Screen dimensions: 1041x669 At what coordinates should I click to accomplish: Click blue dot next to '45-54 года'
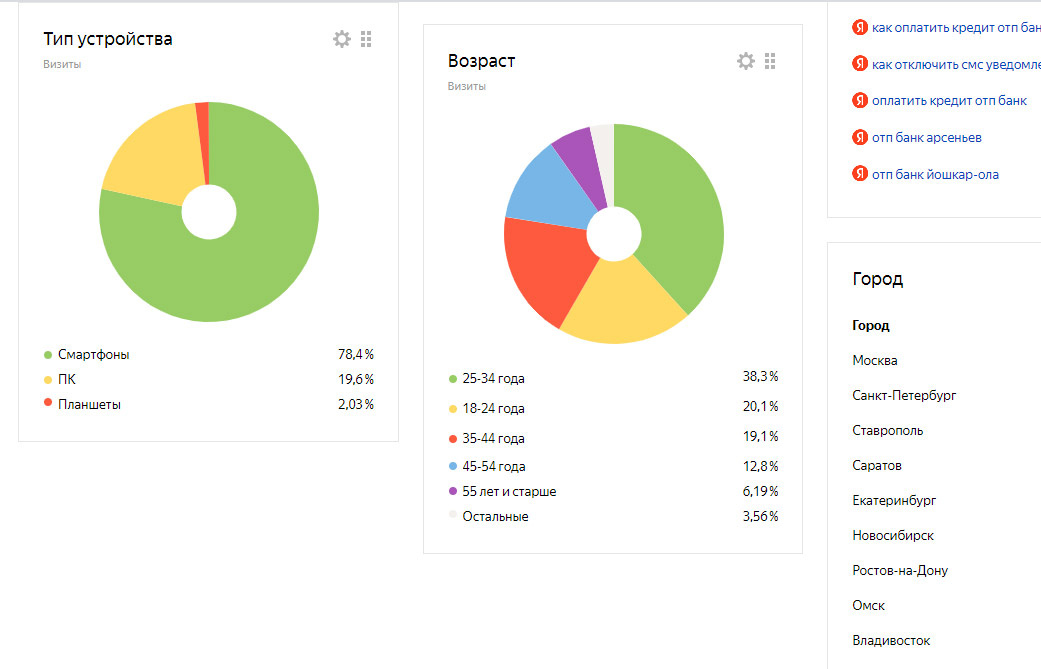pyautogui.click(x=453, y=466)
